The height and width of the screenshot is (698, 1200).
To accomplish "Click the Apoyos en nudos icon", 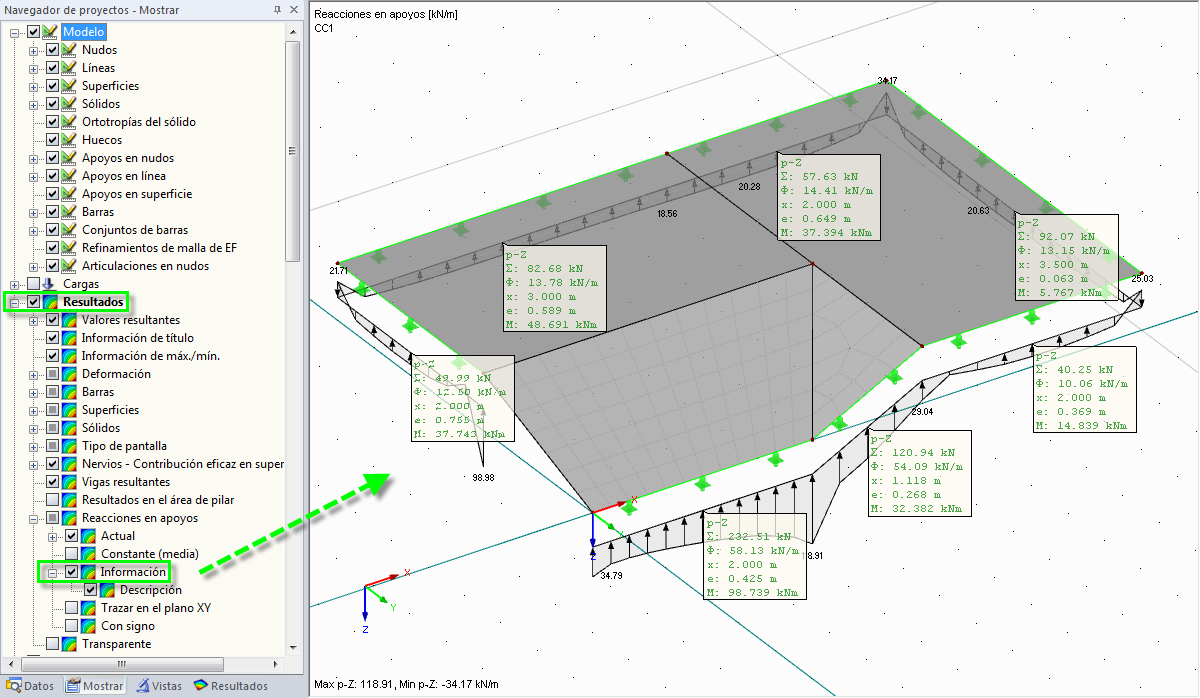I will point(69,158).
